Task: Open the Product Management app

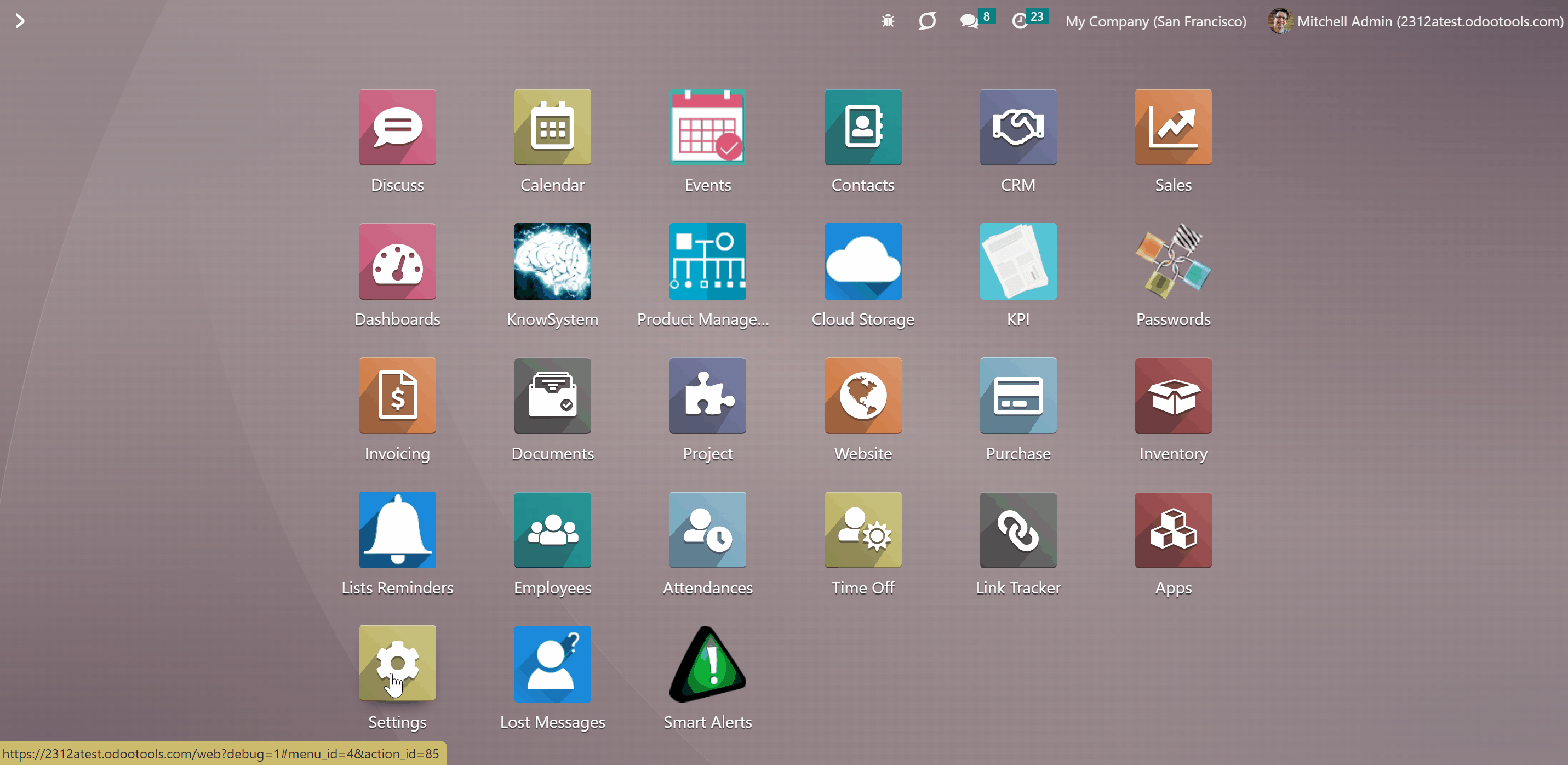Action: (708, 261)
